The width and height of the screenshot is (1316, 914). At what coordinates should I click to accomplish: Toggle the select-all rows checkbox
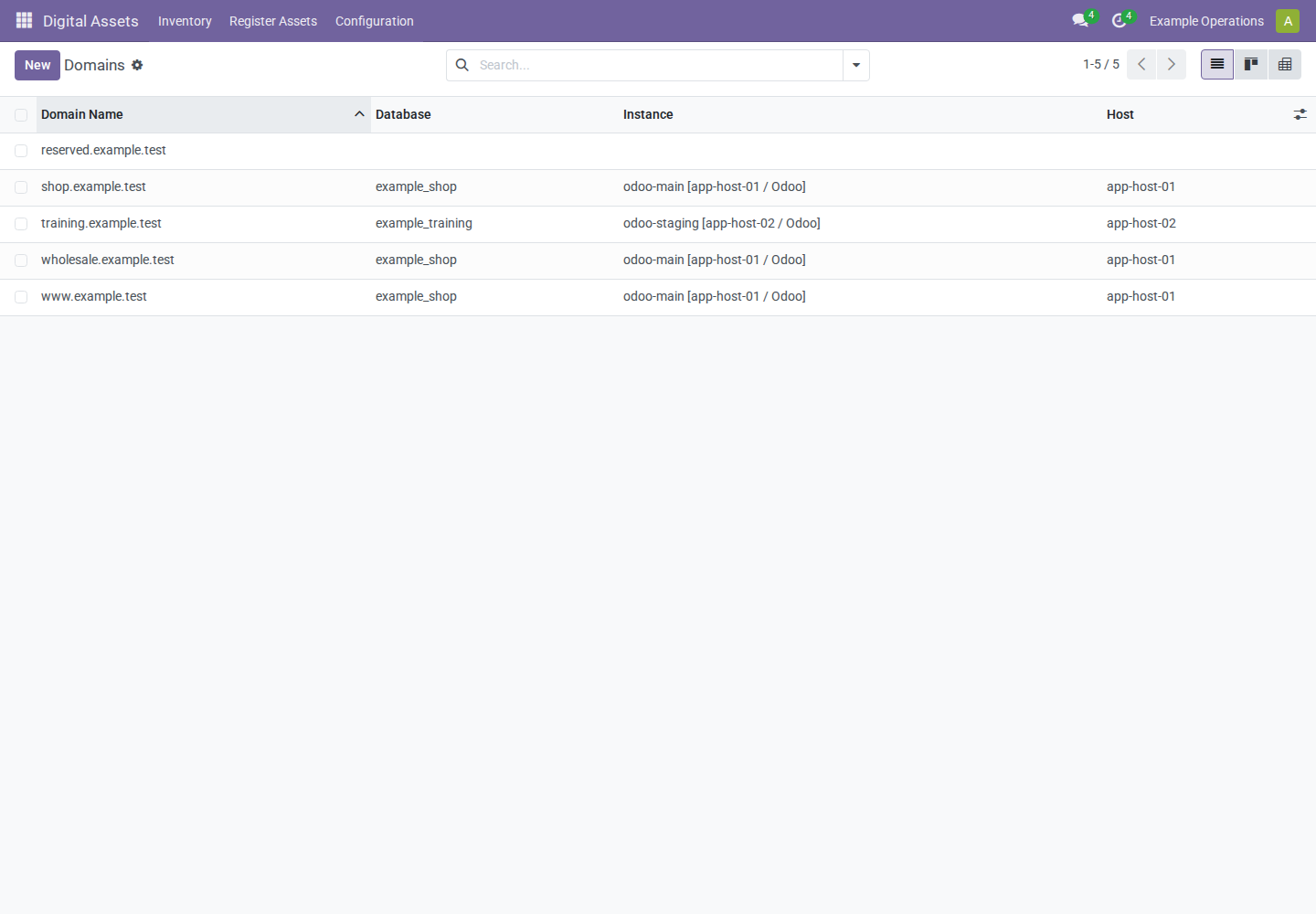click(x=21, y=115)
